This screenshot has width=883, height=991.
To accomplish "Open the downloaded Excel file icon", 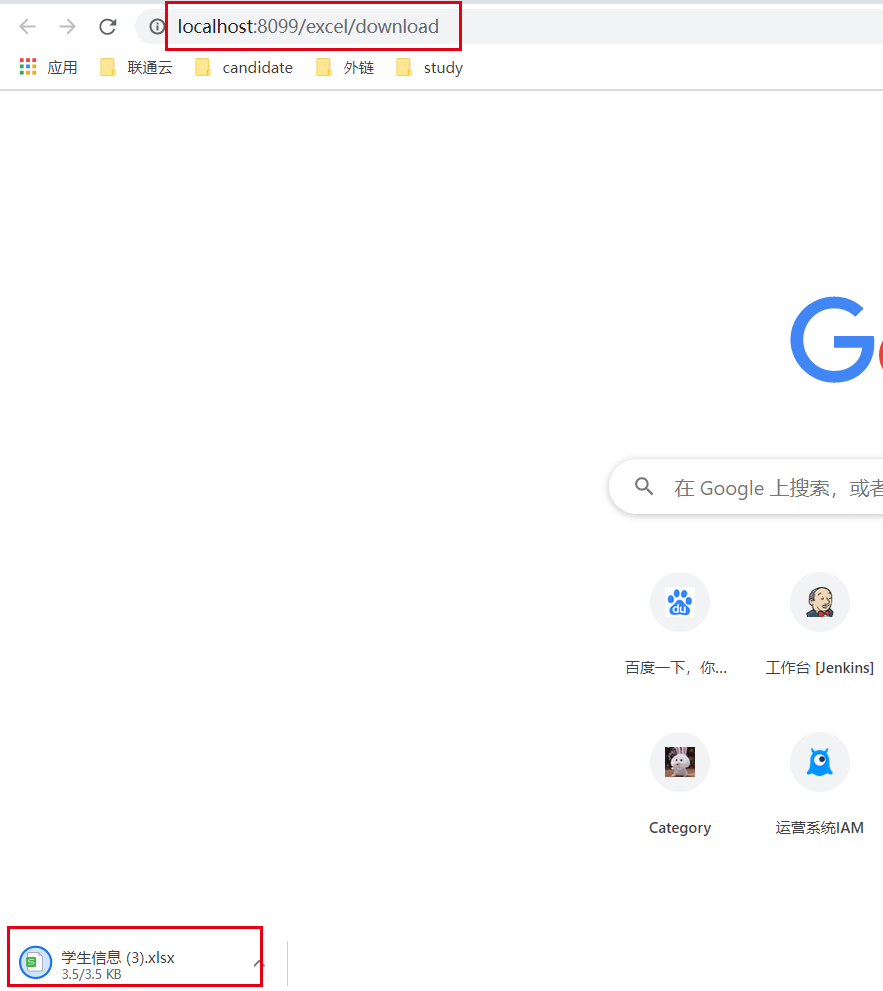I will pos(35,962).
